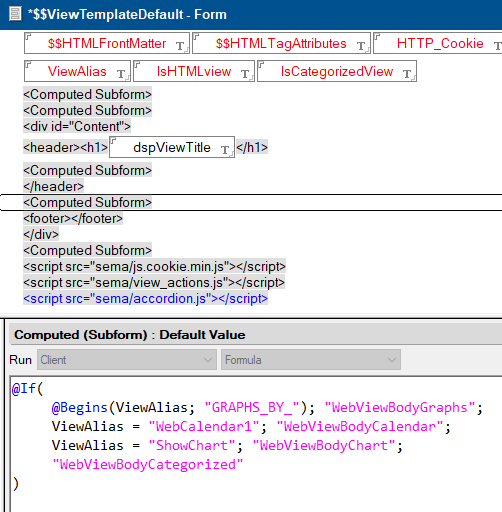
Task: Click the footer tags line
Action: [x=73, y=218]
